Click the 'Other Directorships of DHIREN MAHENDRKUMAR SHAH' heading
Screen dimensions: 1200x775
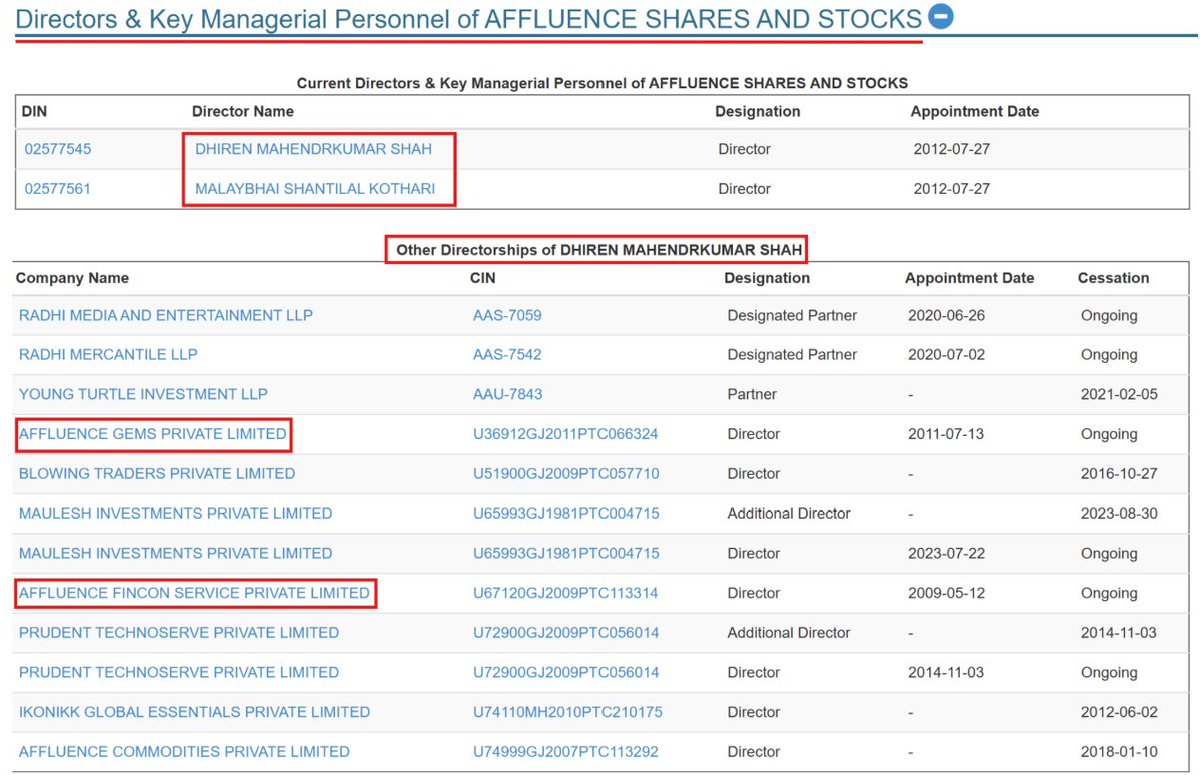598,250
